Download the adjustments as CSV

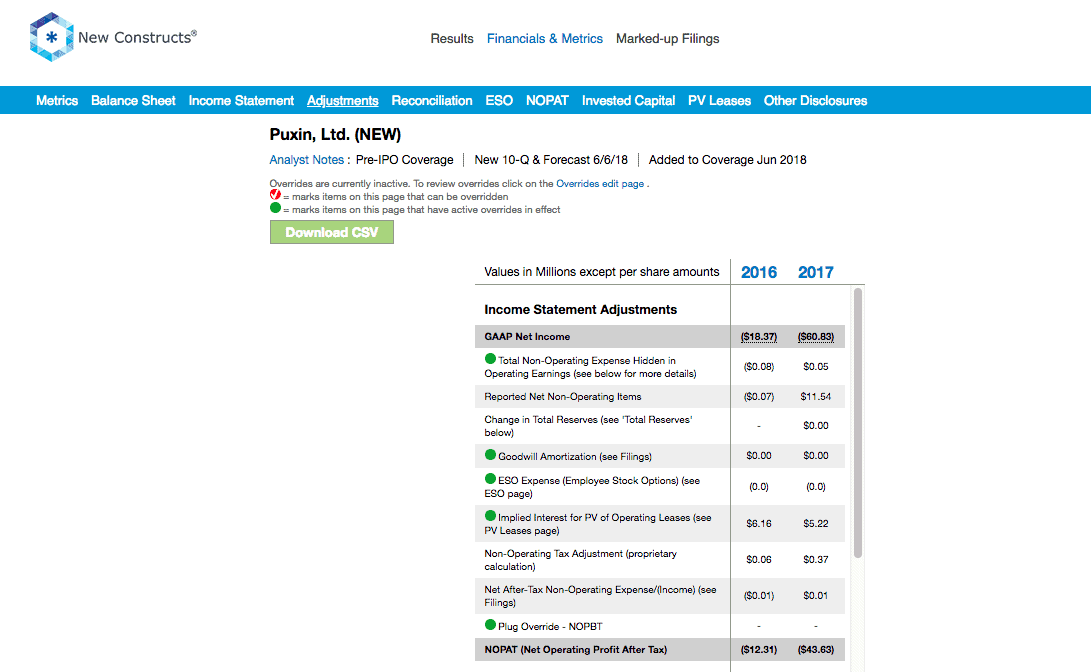tap(332, 232)
